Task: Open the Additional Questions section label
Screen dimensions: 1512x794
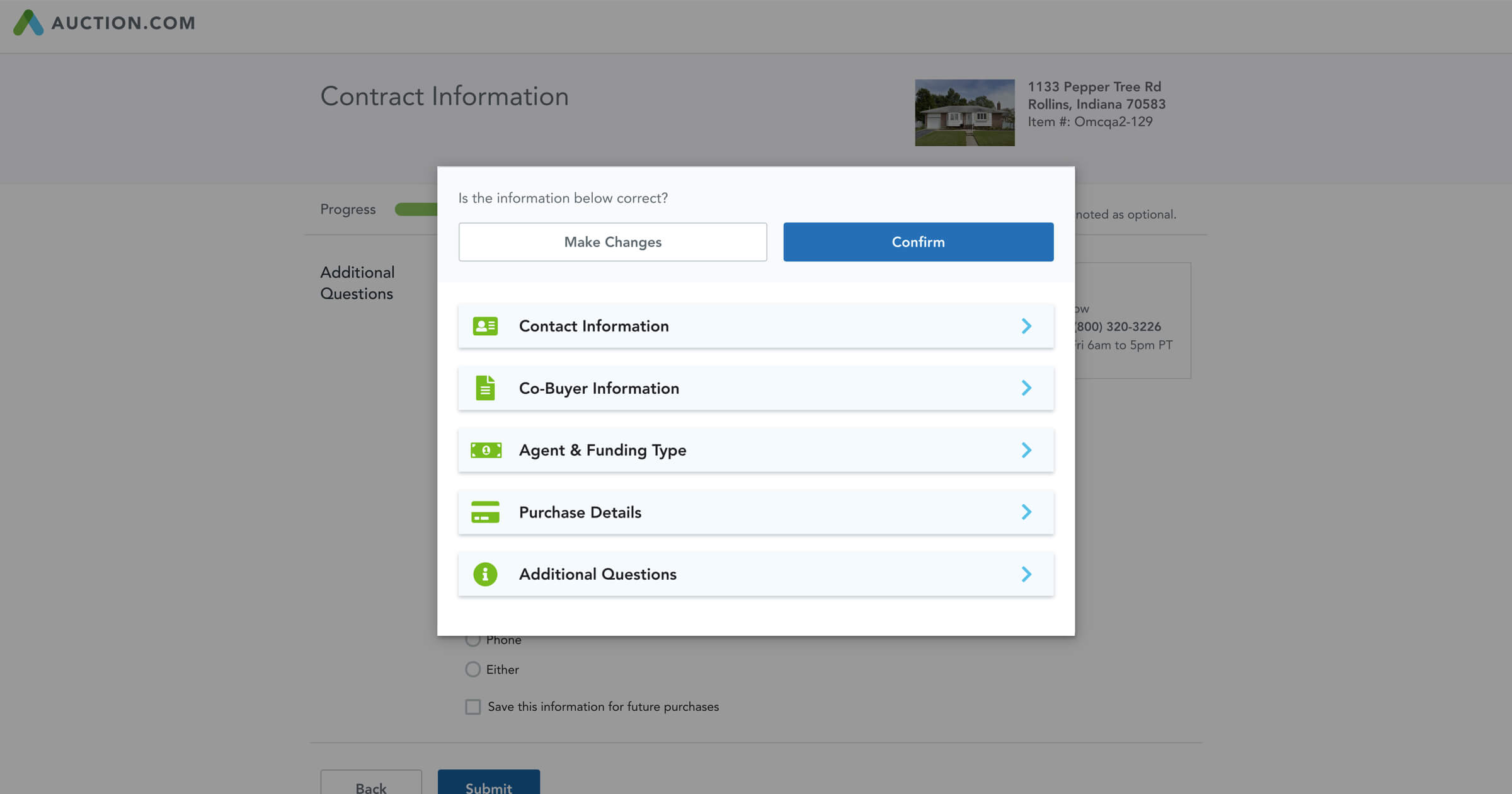Action: pyautogui.click(x=597, y=574)
